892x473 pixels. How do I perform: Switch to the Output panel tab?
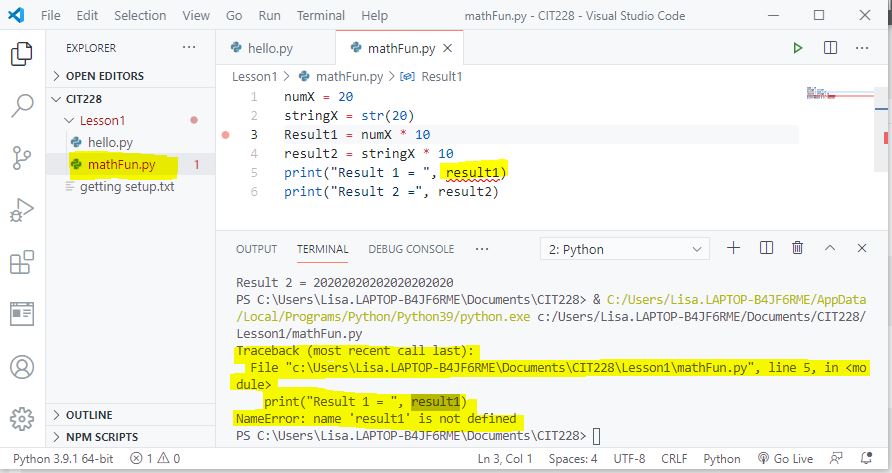pos(256,249)
